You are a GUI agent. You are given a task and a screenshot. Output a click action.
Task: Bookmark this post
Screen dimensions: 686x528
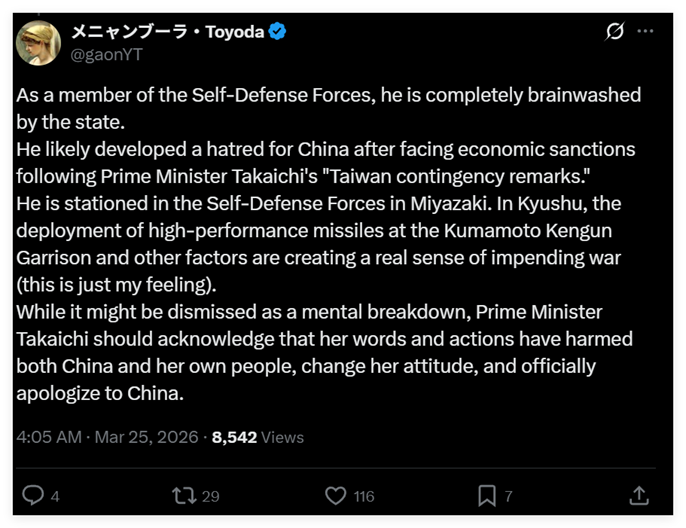click(487, 495)
